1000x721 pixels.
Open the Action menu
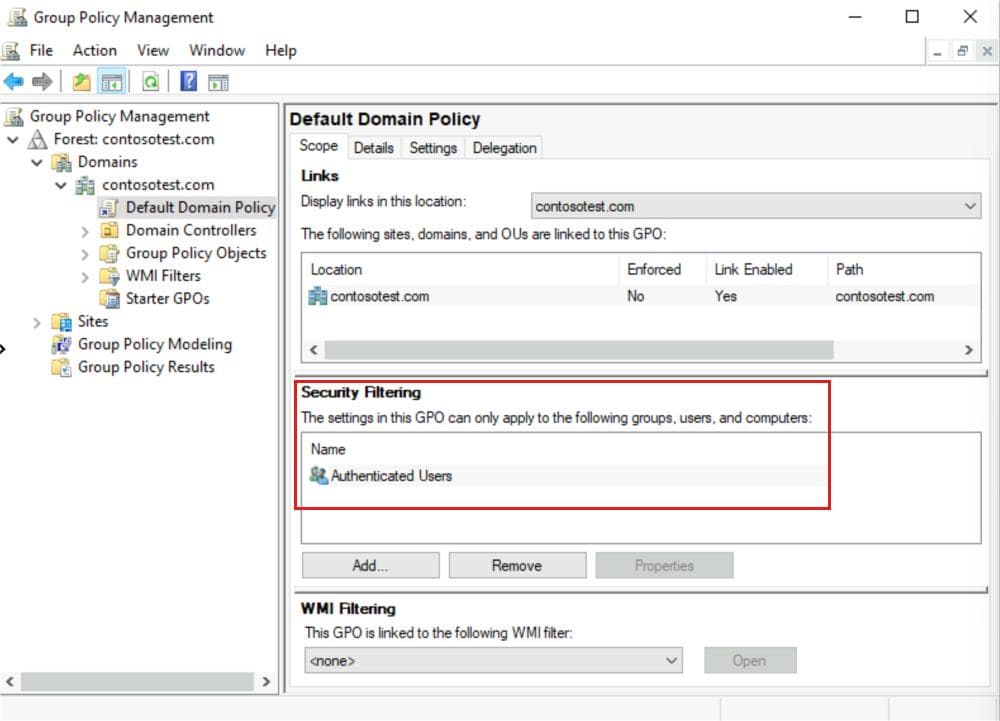95,50
